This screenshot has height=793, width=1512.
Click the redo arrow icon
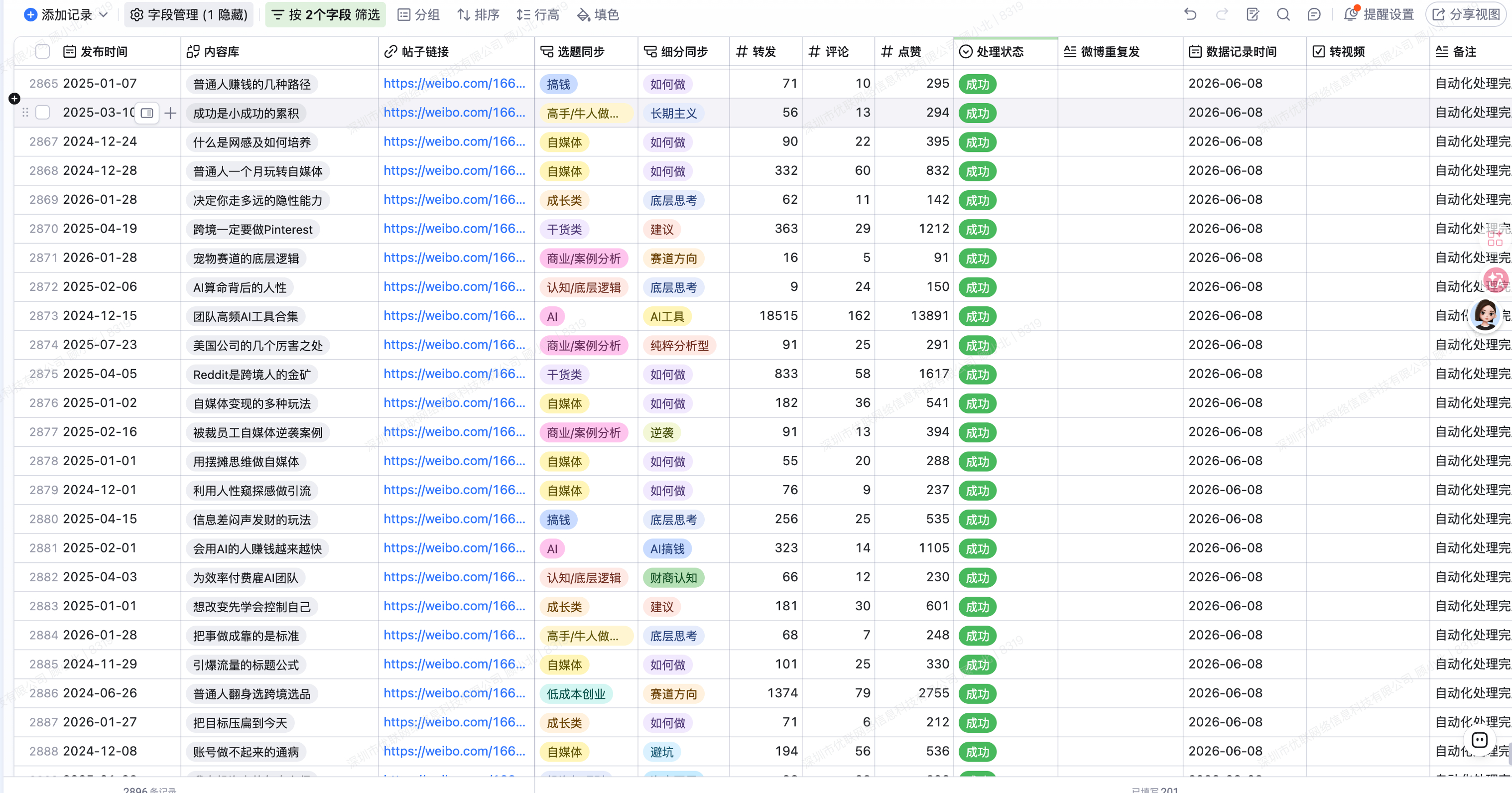(x=1222, y=14)
